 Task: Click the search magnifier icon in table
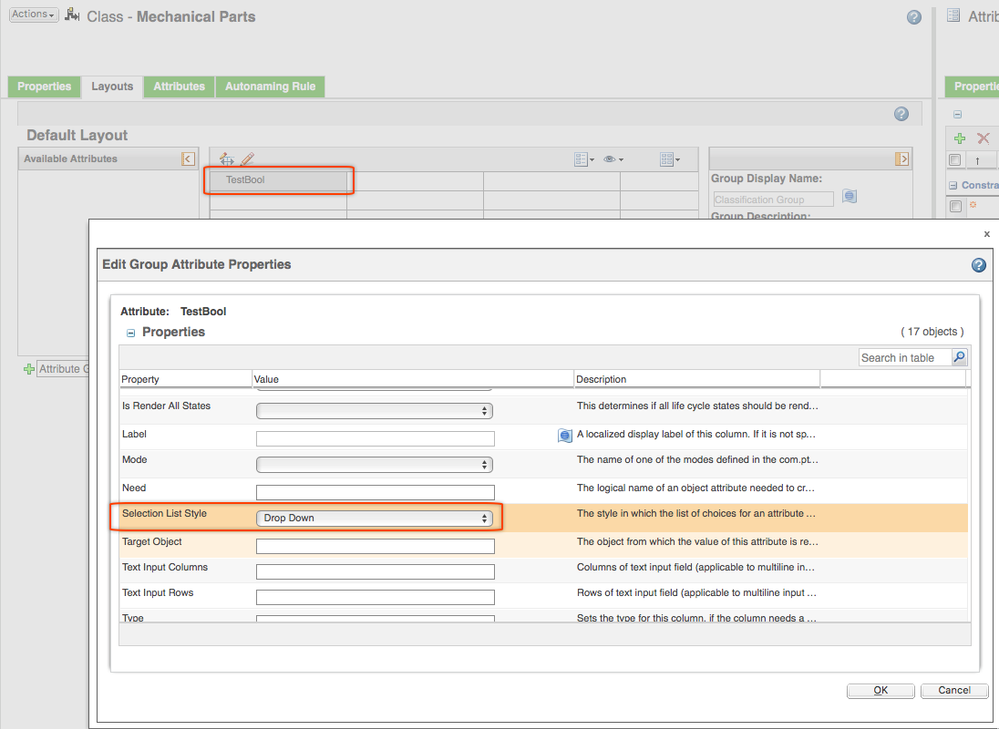click(958, 357)
